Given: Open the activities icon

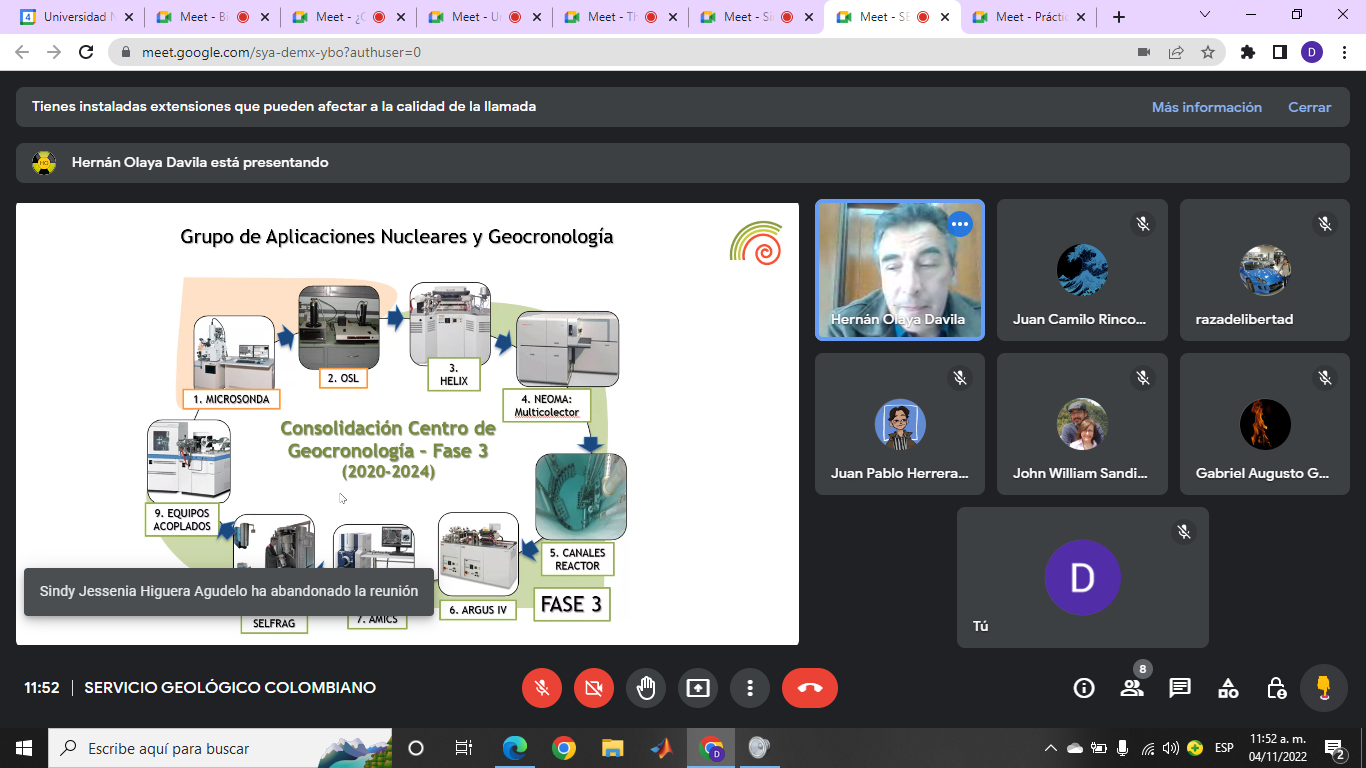Looking at the screenshot, I should click(x=1228, y=688).
